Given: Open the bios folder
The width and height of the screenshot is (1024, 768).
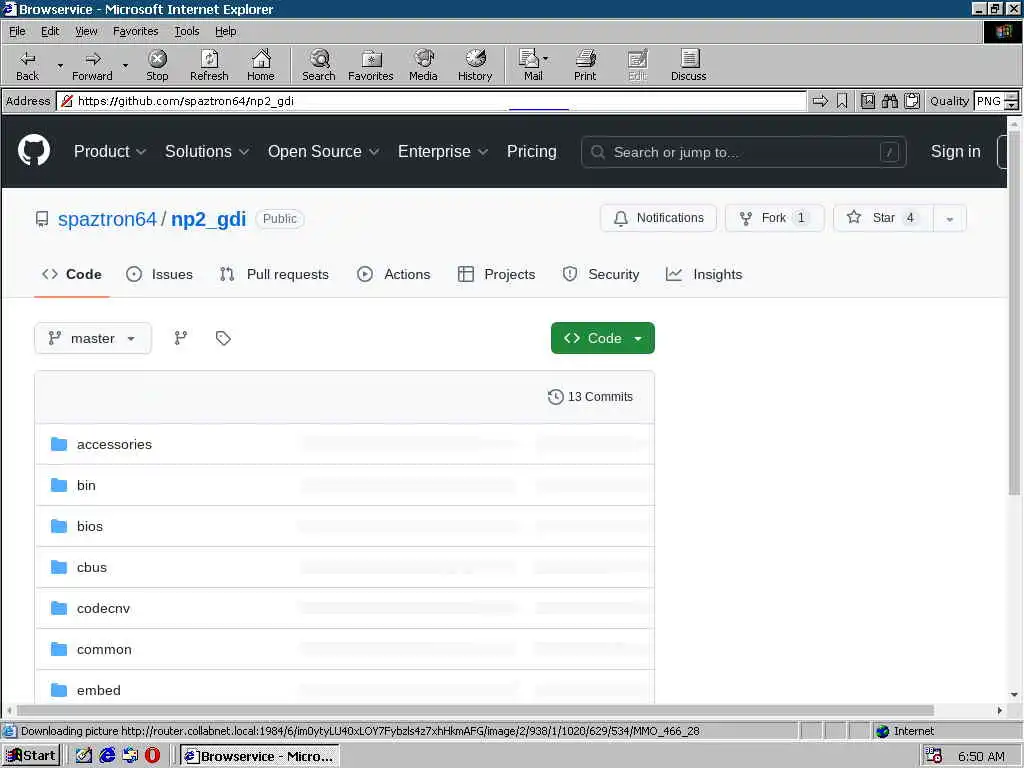Looking at the screenshot, I should (x=90, y=526).
